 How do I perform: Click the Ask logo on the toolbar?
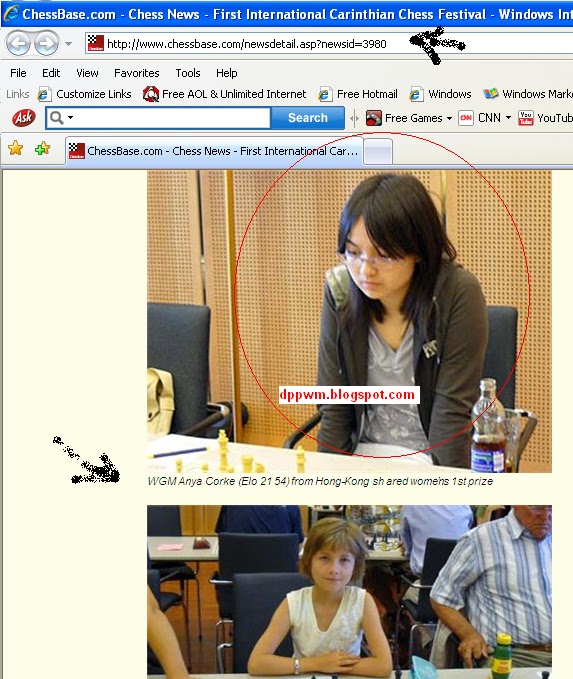(x=23, y=117)
